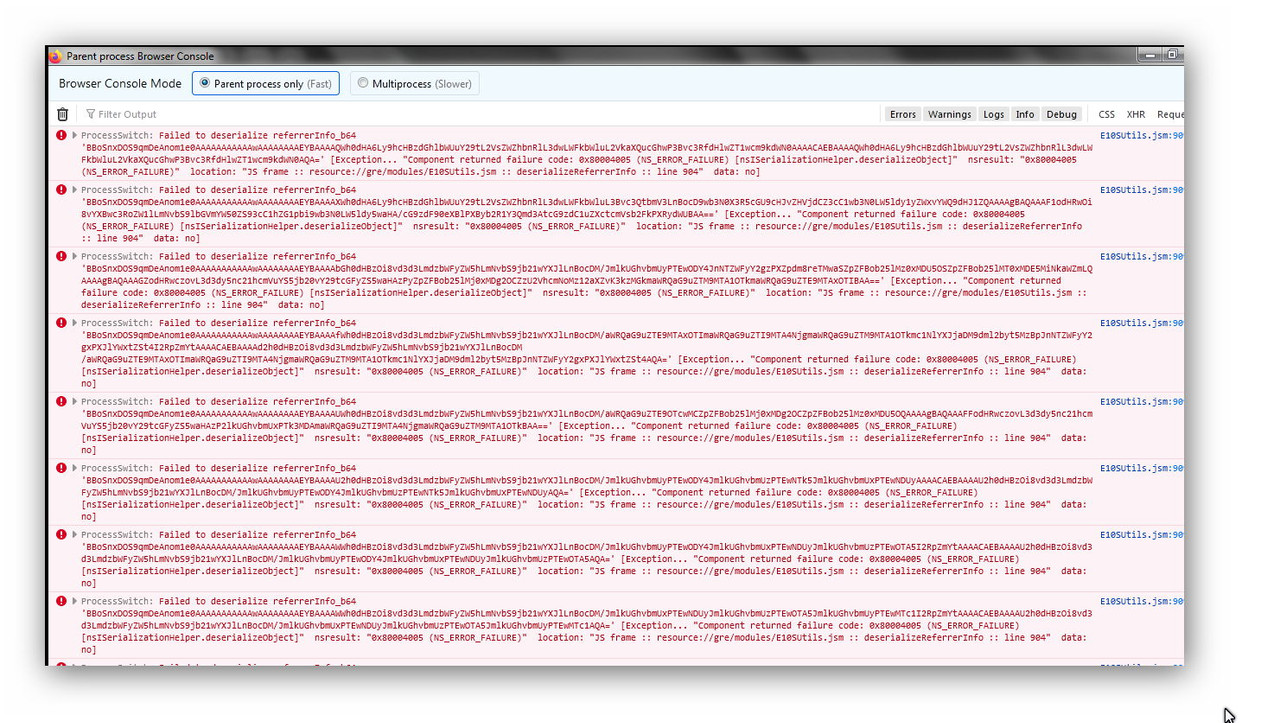Click the Firefox icon in the title bar
The width and height of the screenshot is (1280, 723).
coord(56,56)
